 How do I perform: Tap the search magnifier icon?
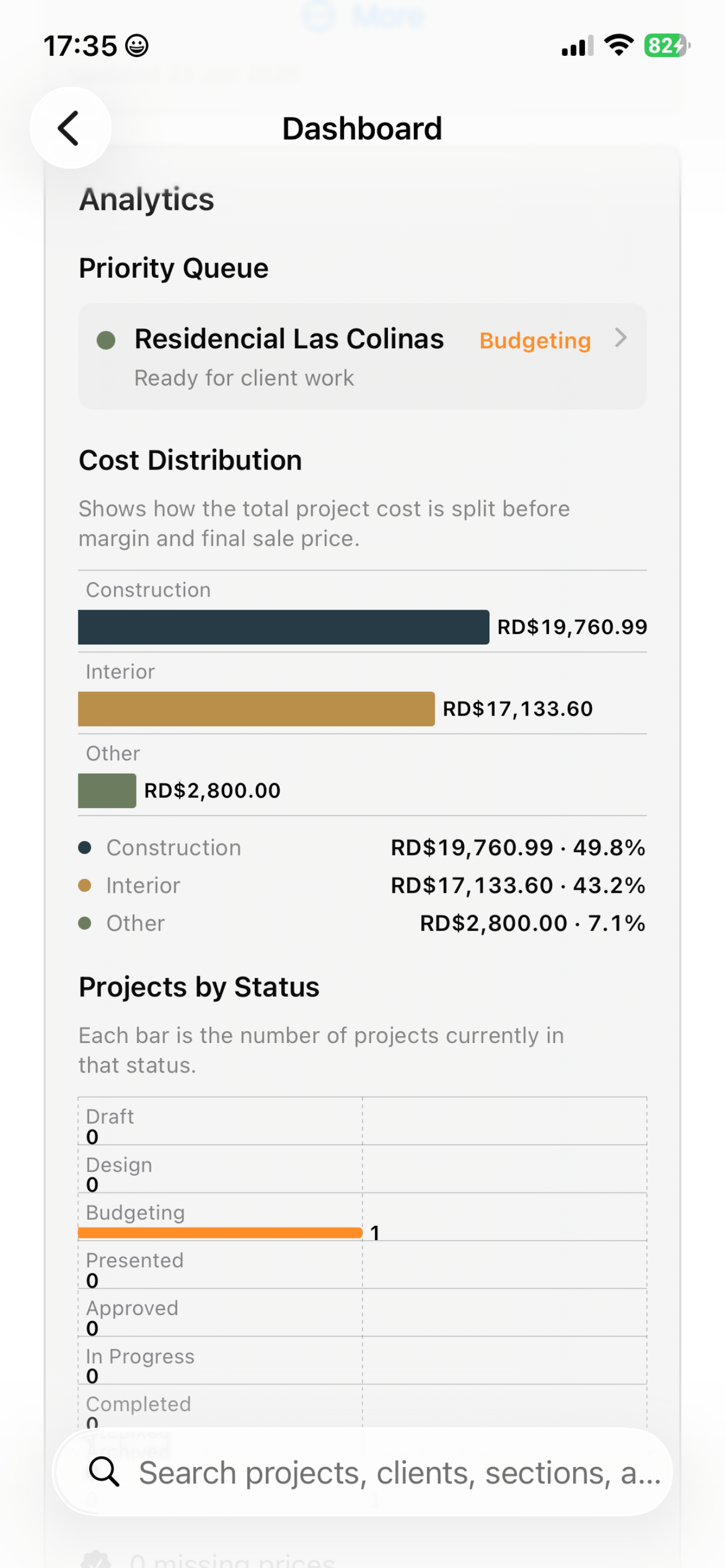(104, 1473)
